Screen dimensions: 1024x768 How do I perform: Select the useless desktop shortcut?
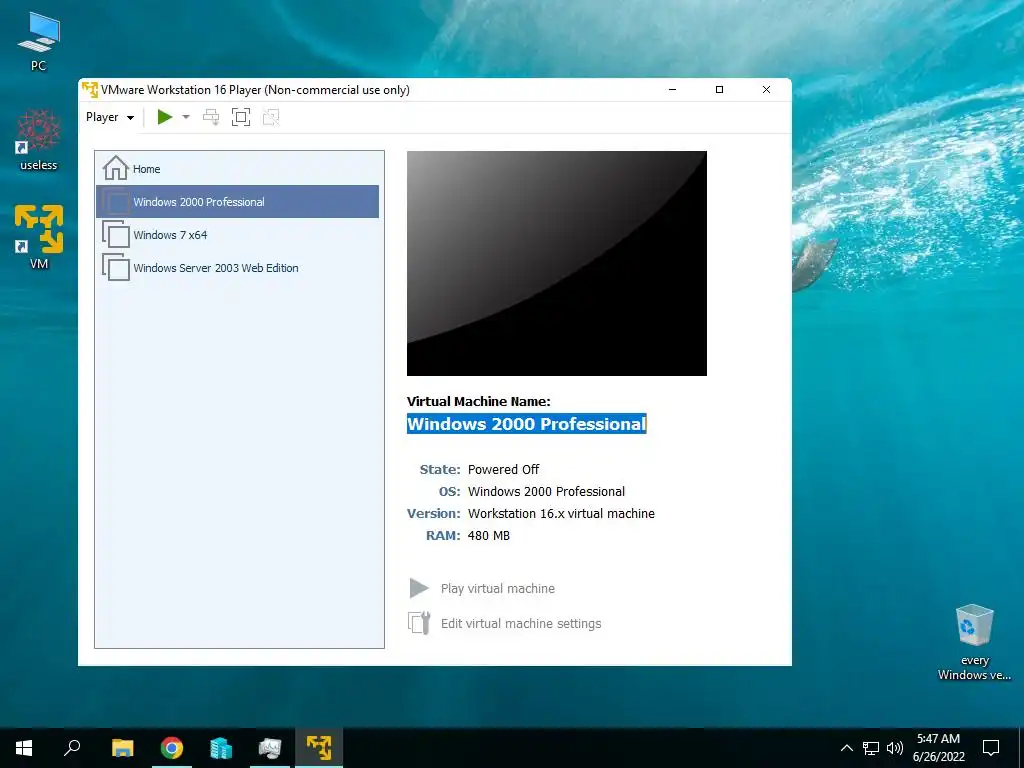pos(39,140)
